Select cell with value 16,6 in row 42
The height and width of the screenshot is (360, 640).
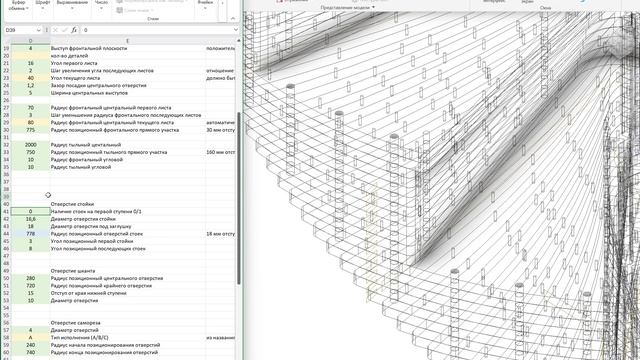30,219
